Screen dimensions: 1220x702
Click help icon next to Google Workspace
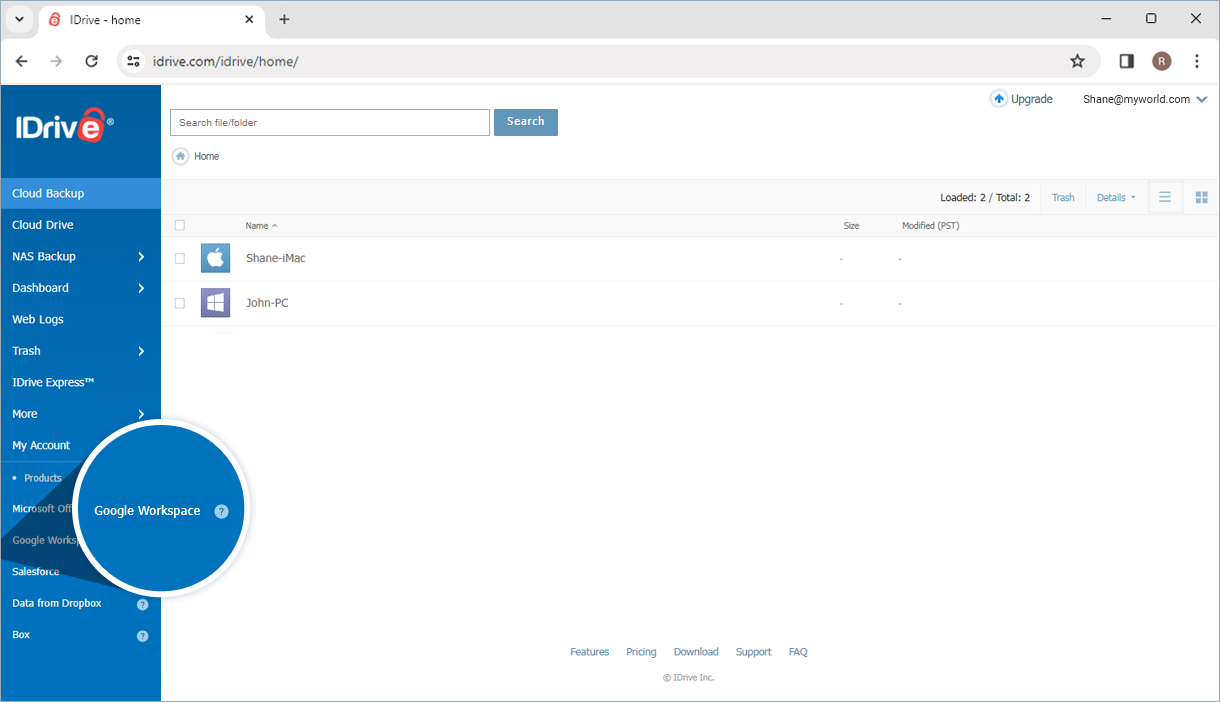coord(222,511)
